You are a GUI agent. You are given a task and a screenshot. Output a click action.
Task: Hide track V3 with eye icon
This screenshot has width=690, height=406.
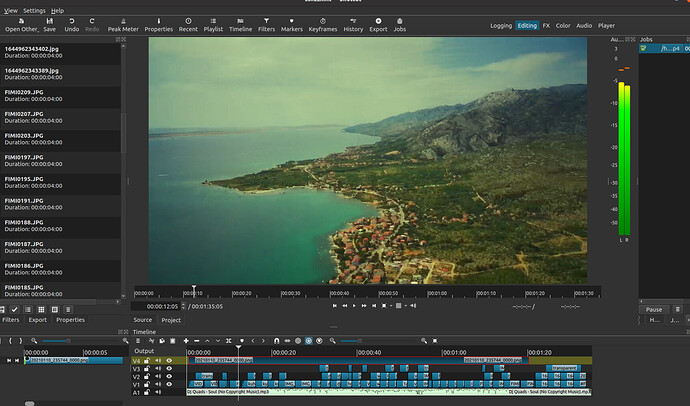point(169,369)
